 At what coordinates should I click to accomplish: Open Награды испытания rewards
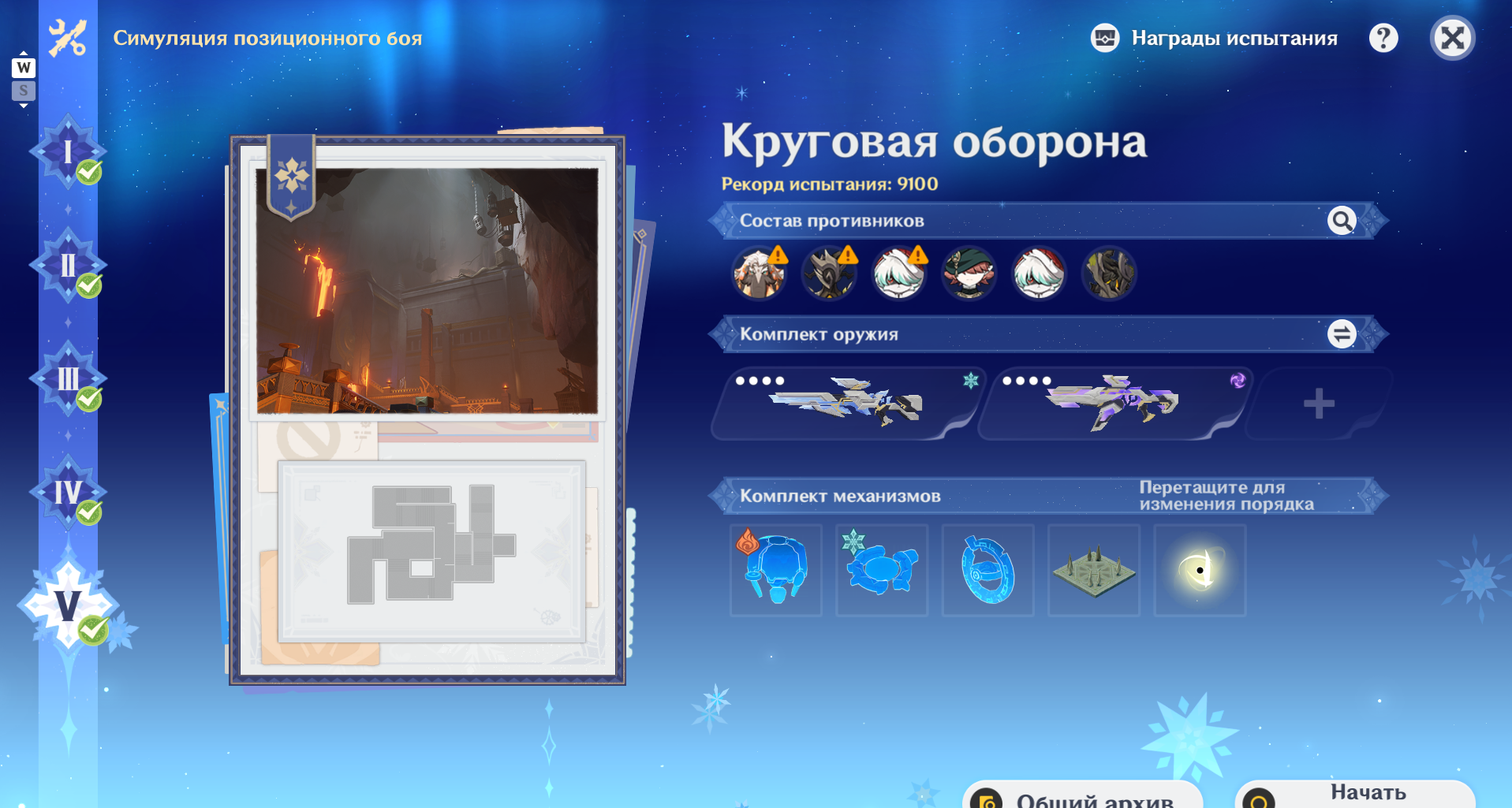(x=1214, y=38)
